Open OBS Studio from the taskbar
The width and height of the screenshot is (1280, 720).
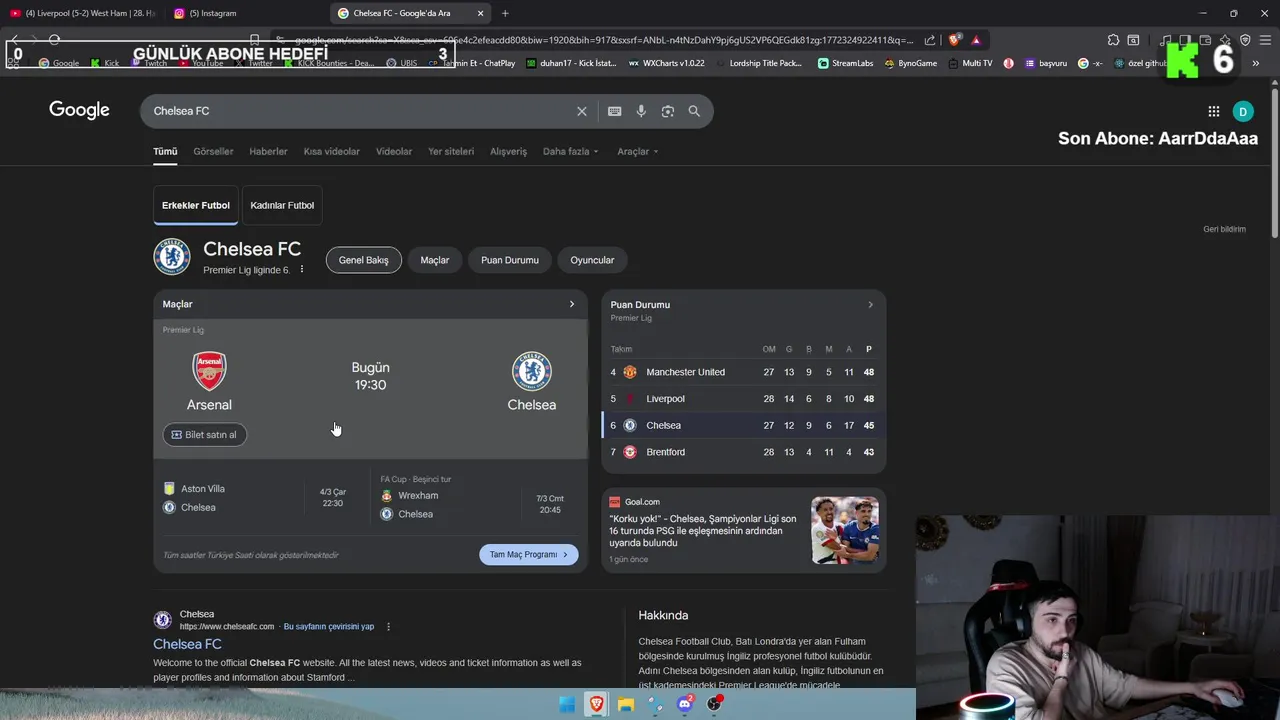tap(715, 704)
